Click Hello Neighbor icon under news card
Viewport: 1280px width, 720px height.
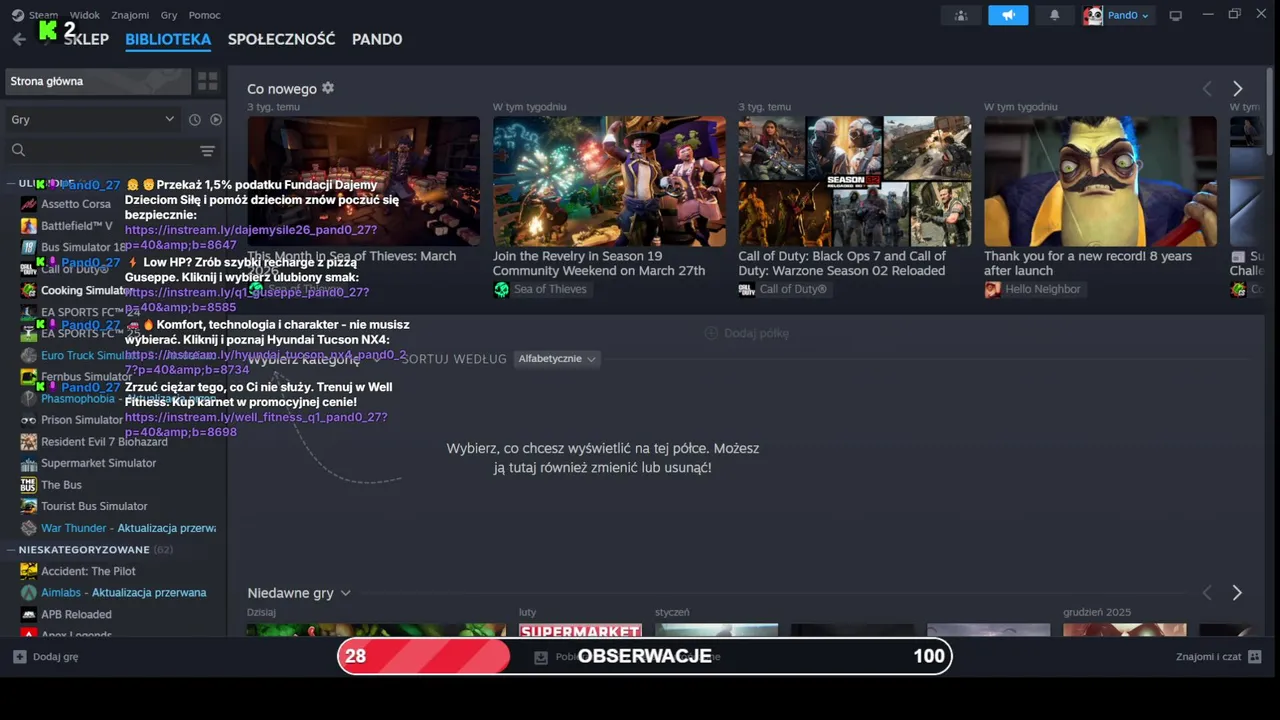point(992,289)
